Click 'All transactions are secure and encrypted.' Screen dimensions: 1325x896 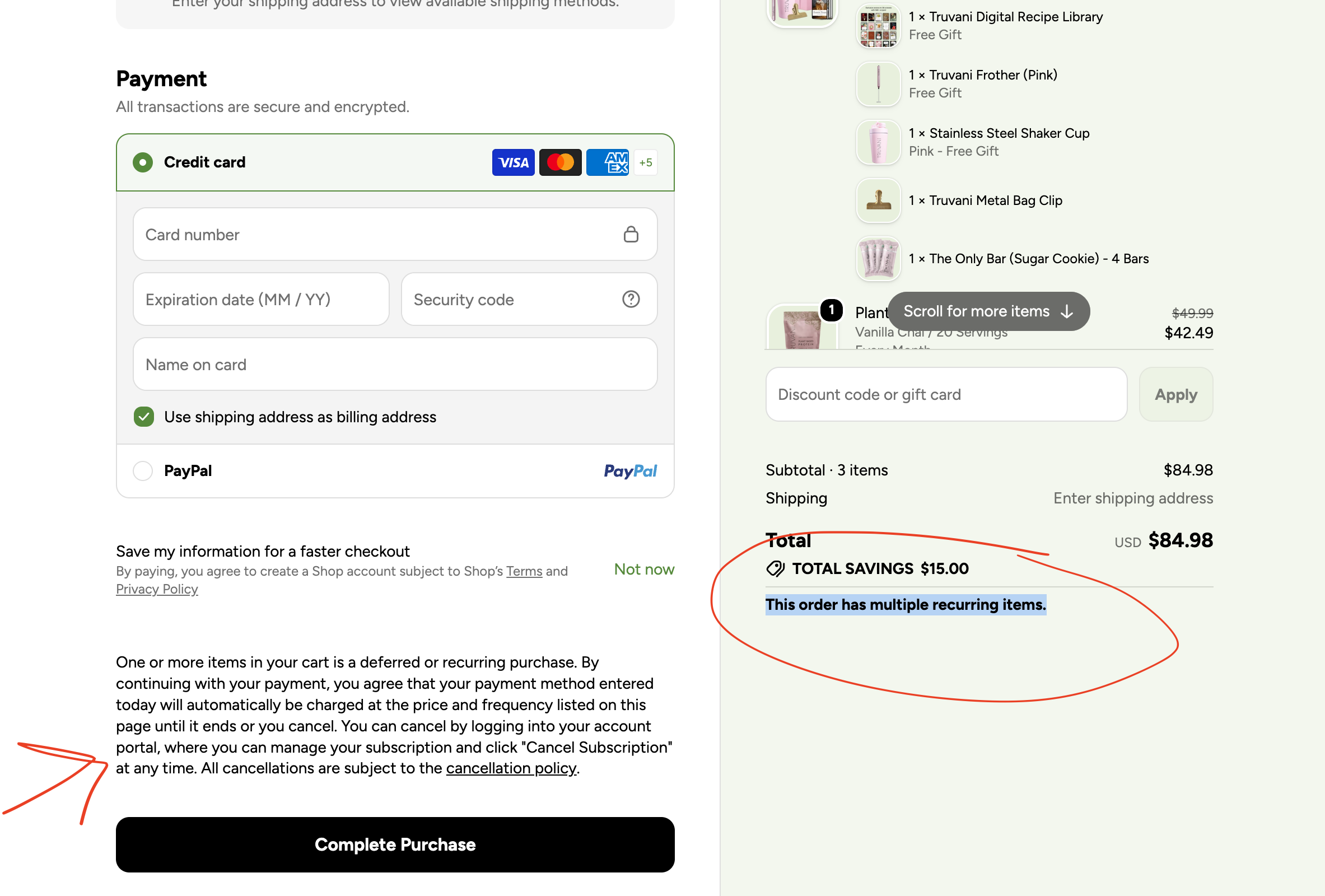point(262,106)
